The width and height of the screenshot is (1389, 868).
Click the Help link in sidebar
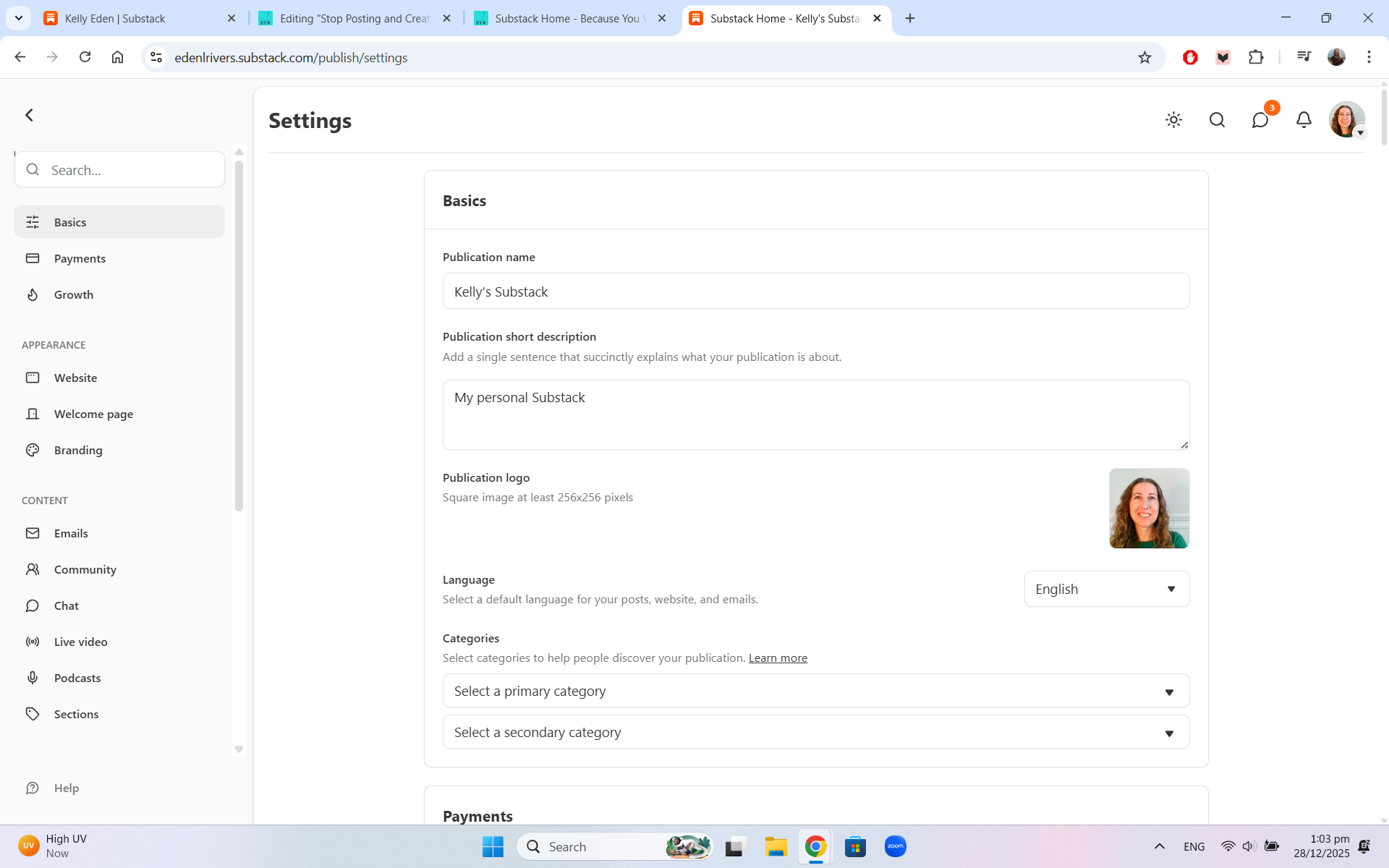click(66, 788)
